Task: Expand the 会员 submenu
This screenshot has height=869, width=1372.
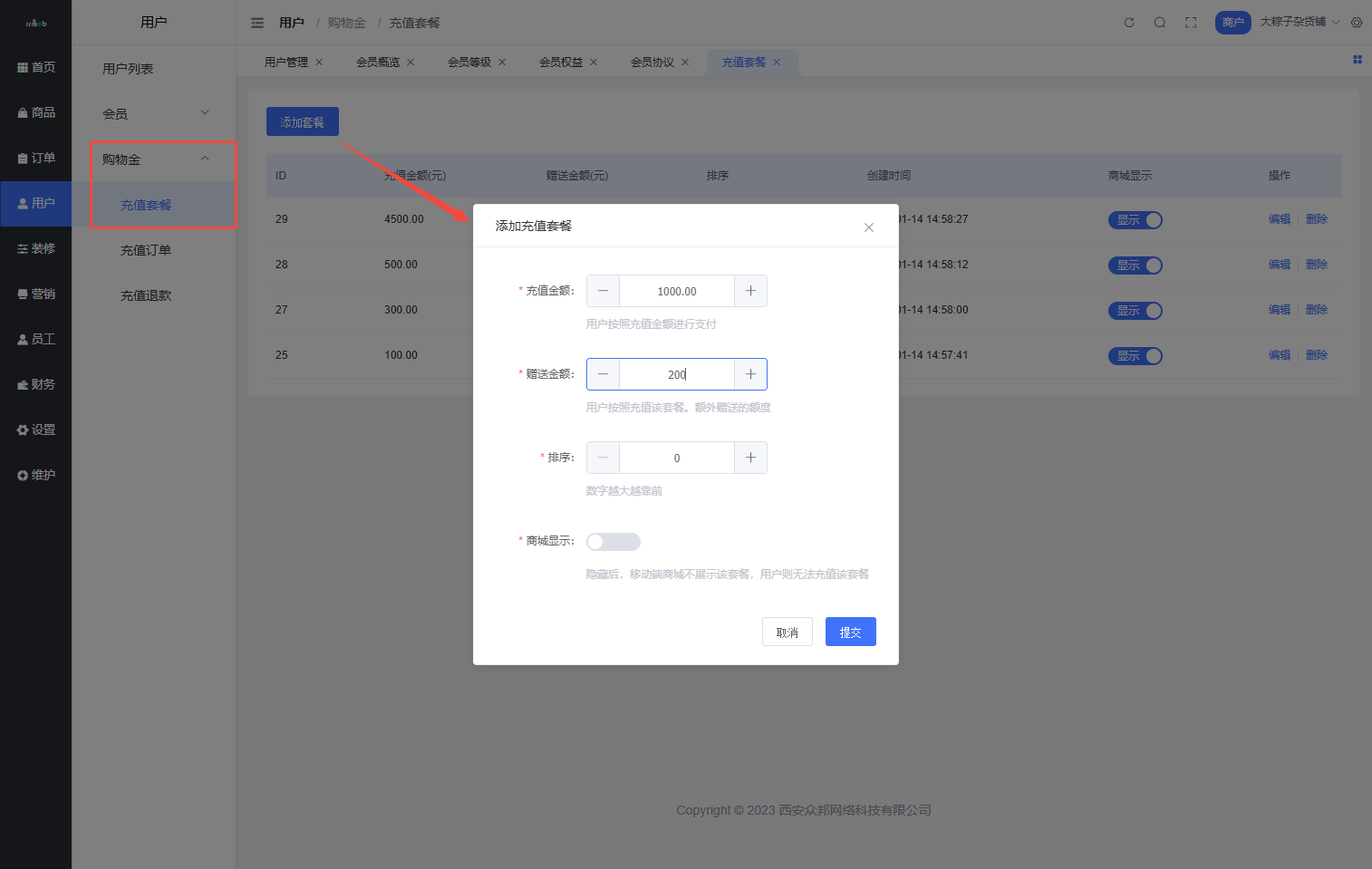Action: [x=154, y=113]
